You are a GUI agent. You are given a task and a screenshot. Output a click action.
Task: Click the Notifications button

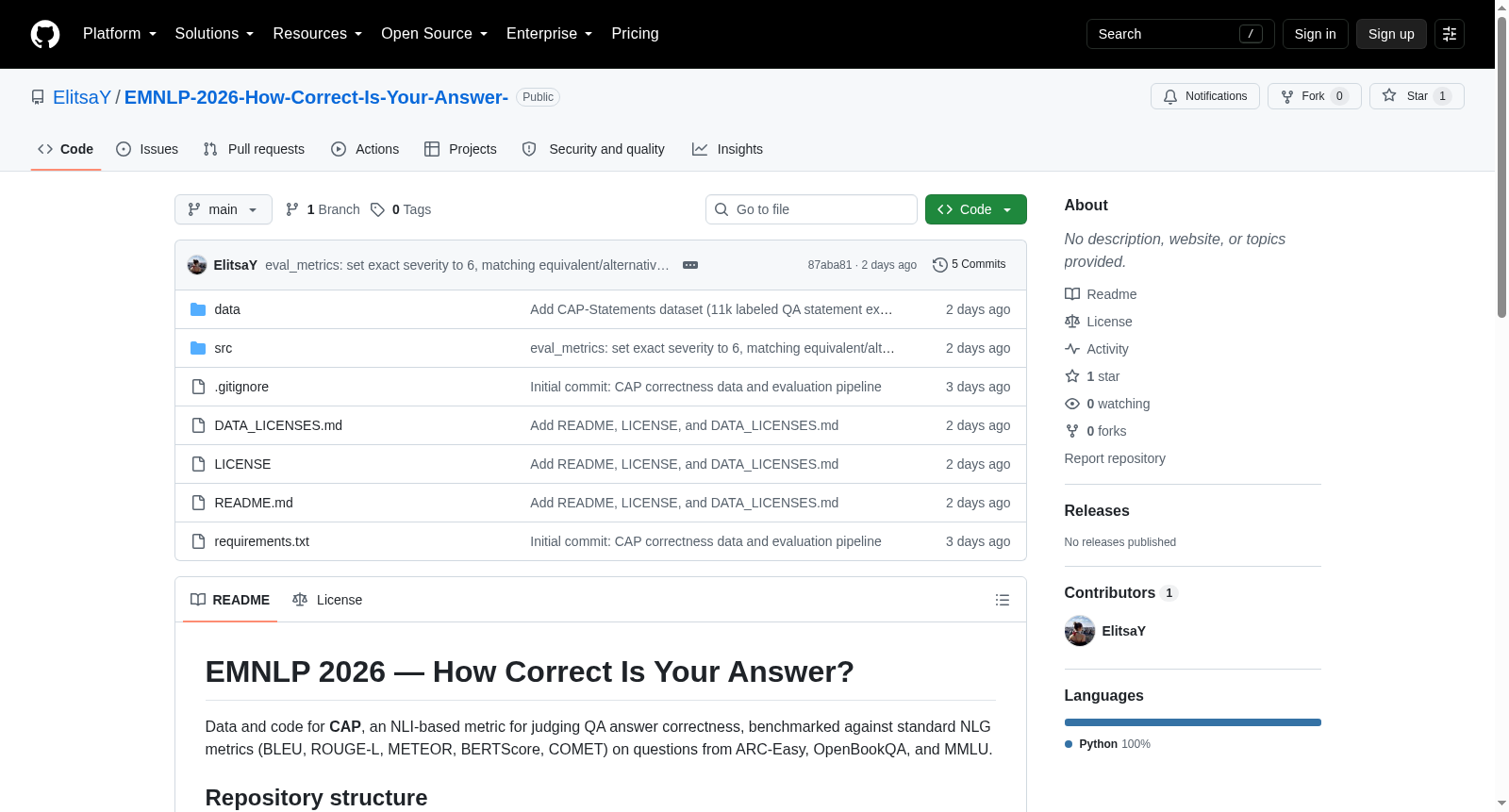point(1205,96)
